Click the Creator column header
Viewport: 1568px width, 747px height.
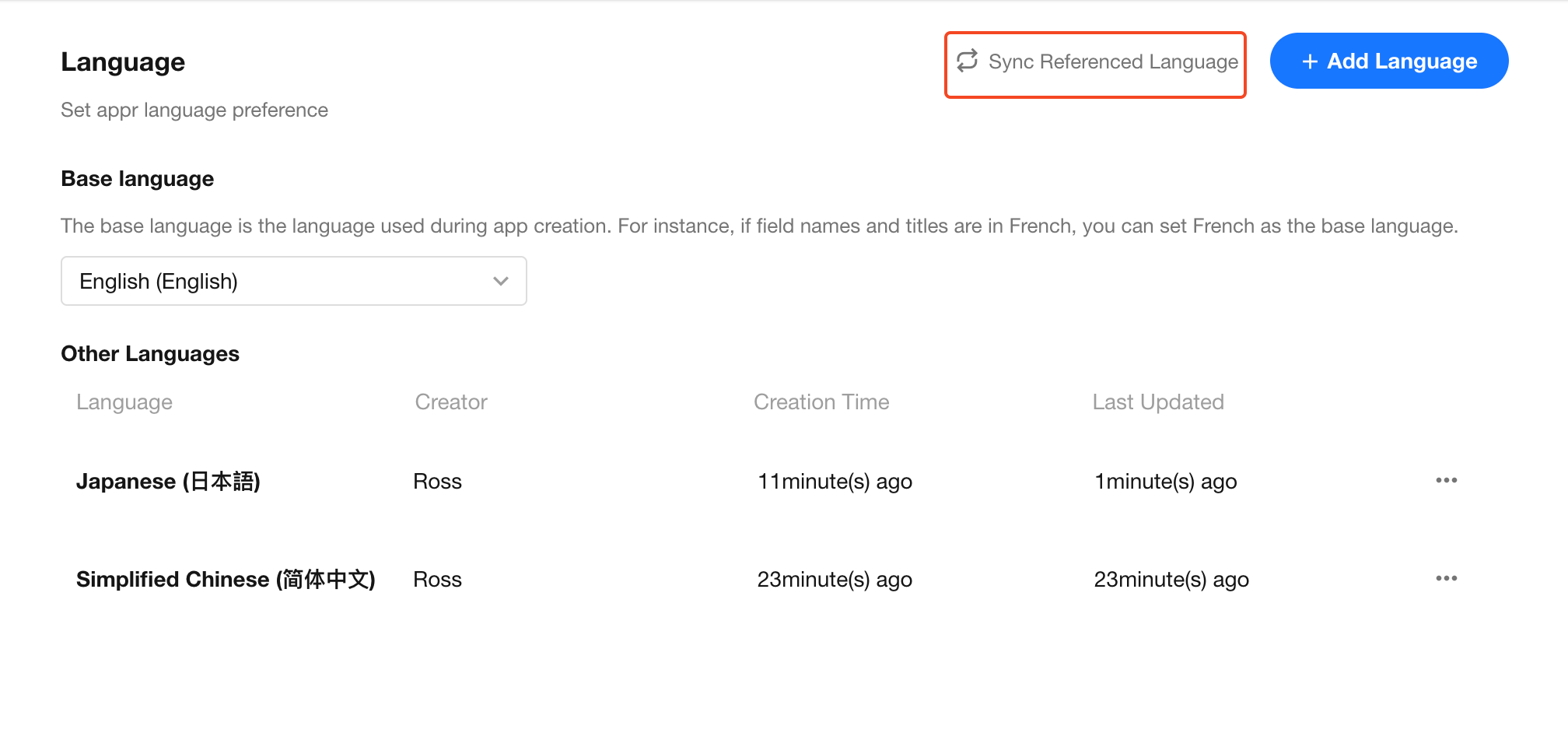point(451,402)
